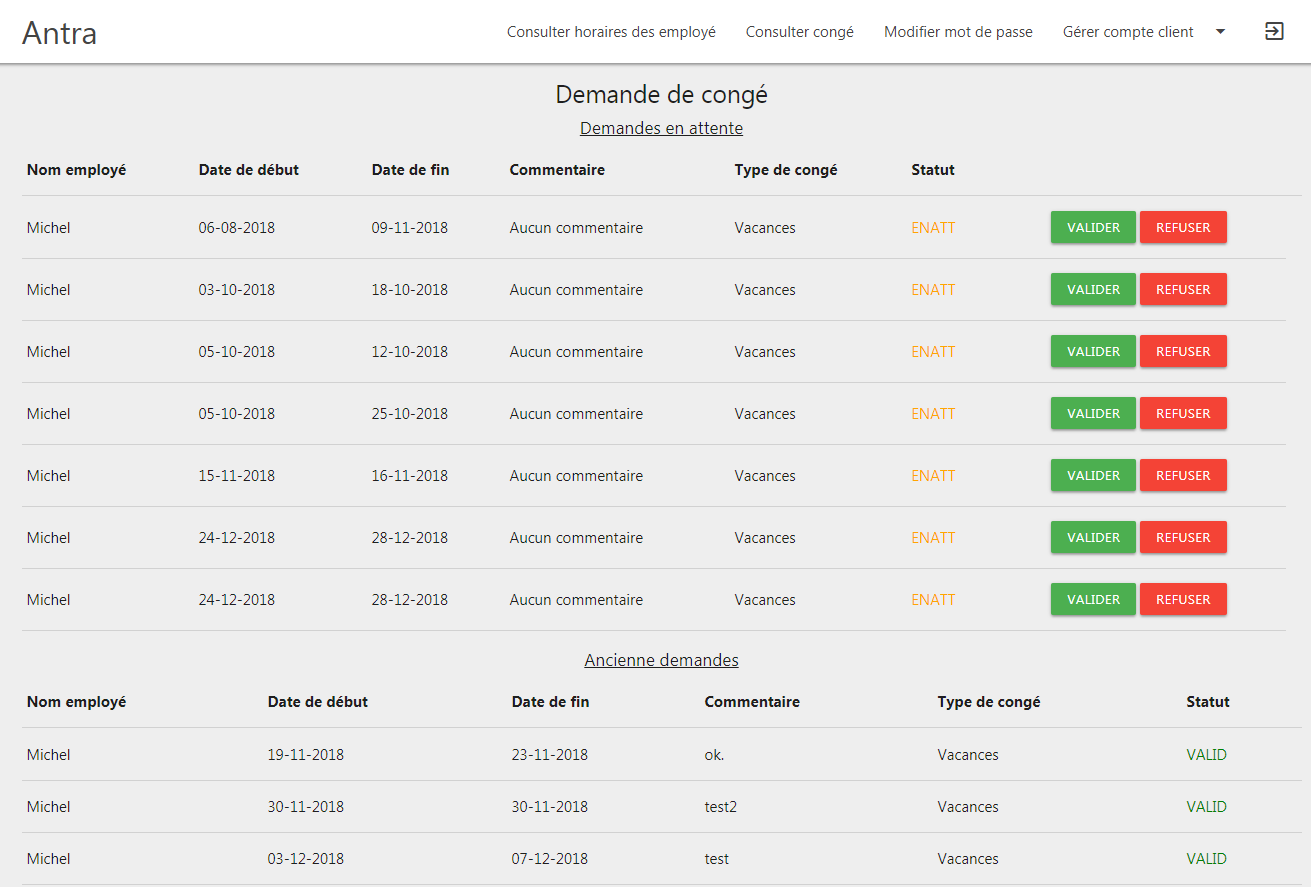Click the date 07-12-2018 cell
Image resolution: width=1311 pixels, height=887 pixels.
(550, 859)
